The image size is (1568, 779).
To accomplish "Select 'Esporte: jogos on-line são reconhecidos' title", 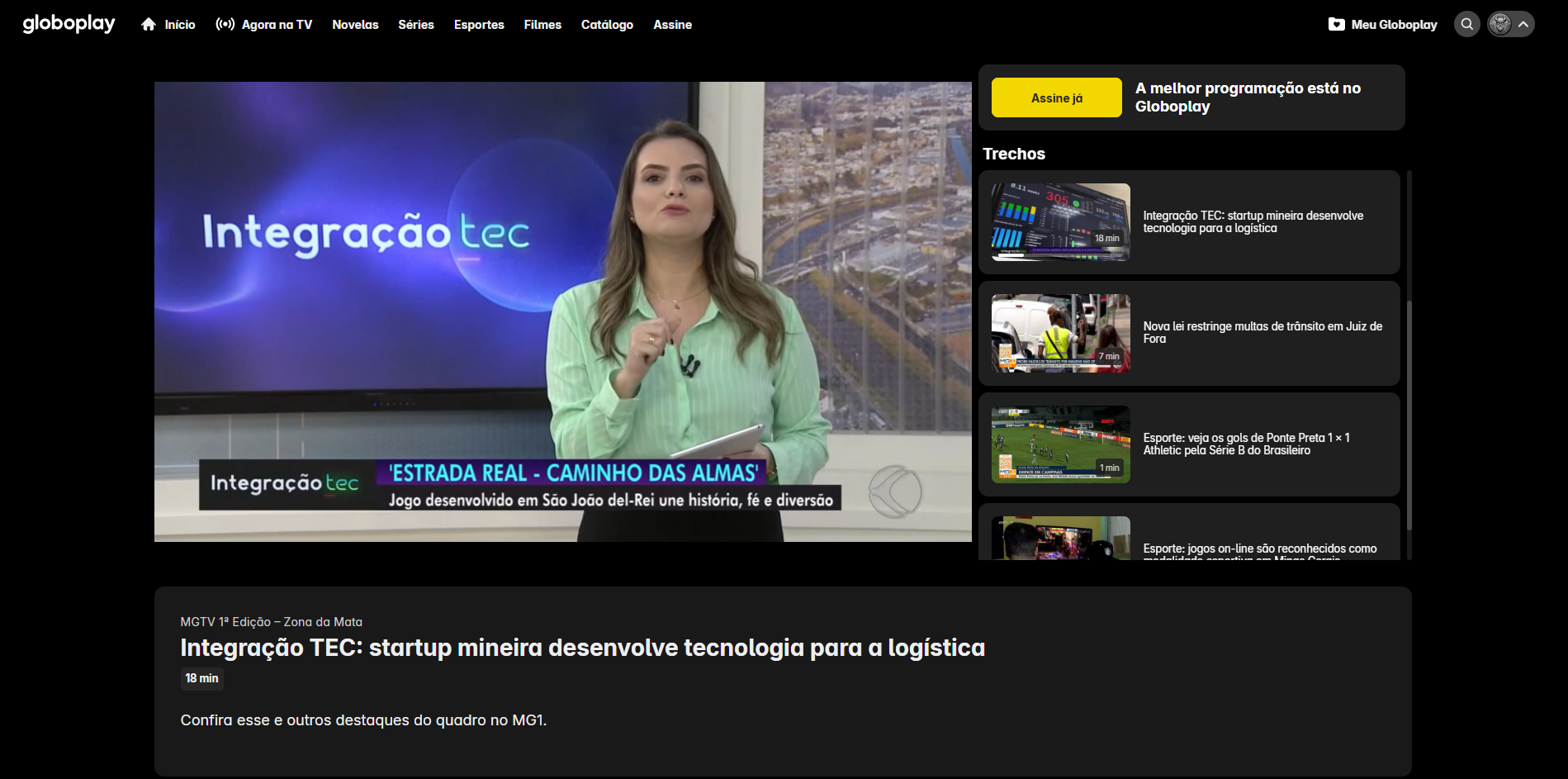I will tap(1260, 552).
